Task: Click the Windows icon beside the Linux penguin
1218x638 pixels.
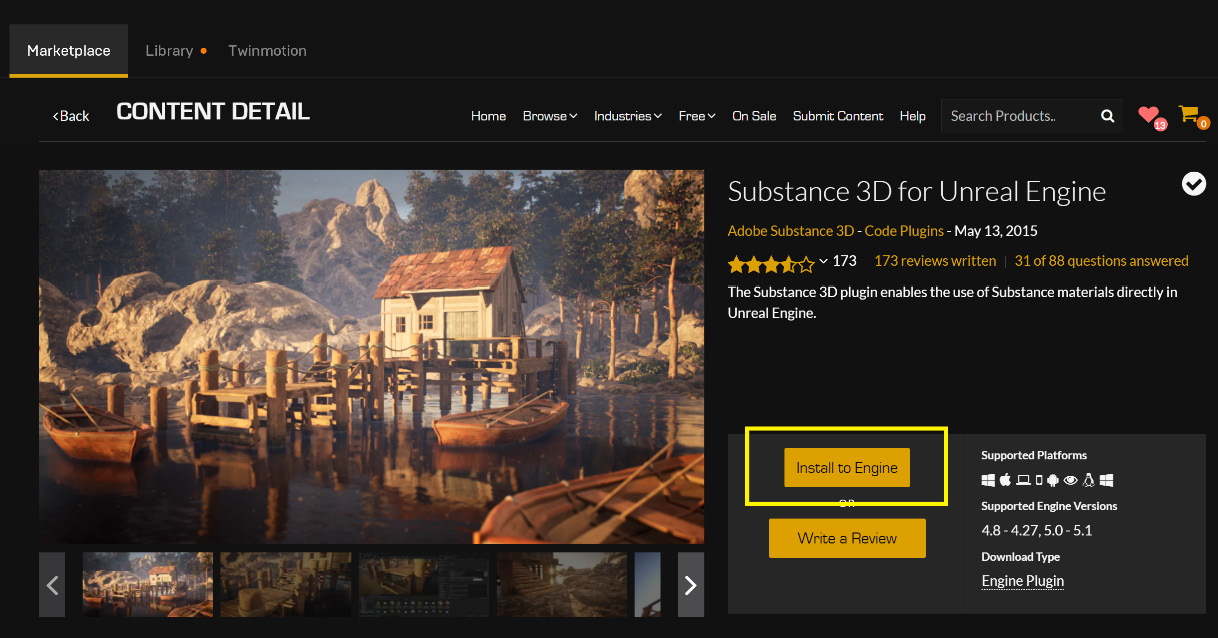Action: (x=1106, y=480)
